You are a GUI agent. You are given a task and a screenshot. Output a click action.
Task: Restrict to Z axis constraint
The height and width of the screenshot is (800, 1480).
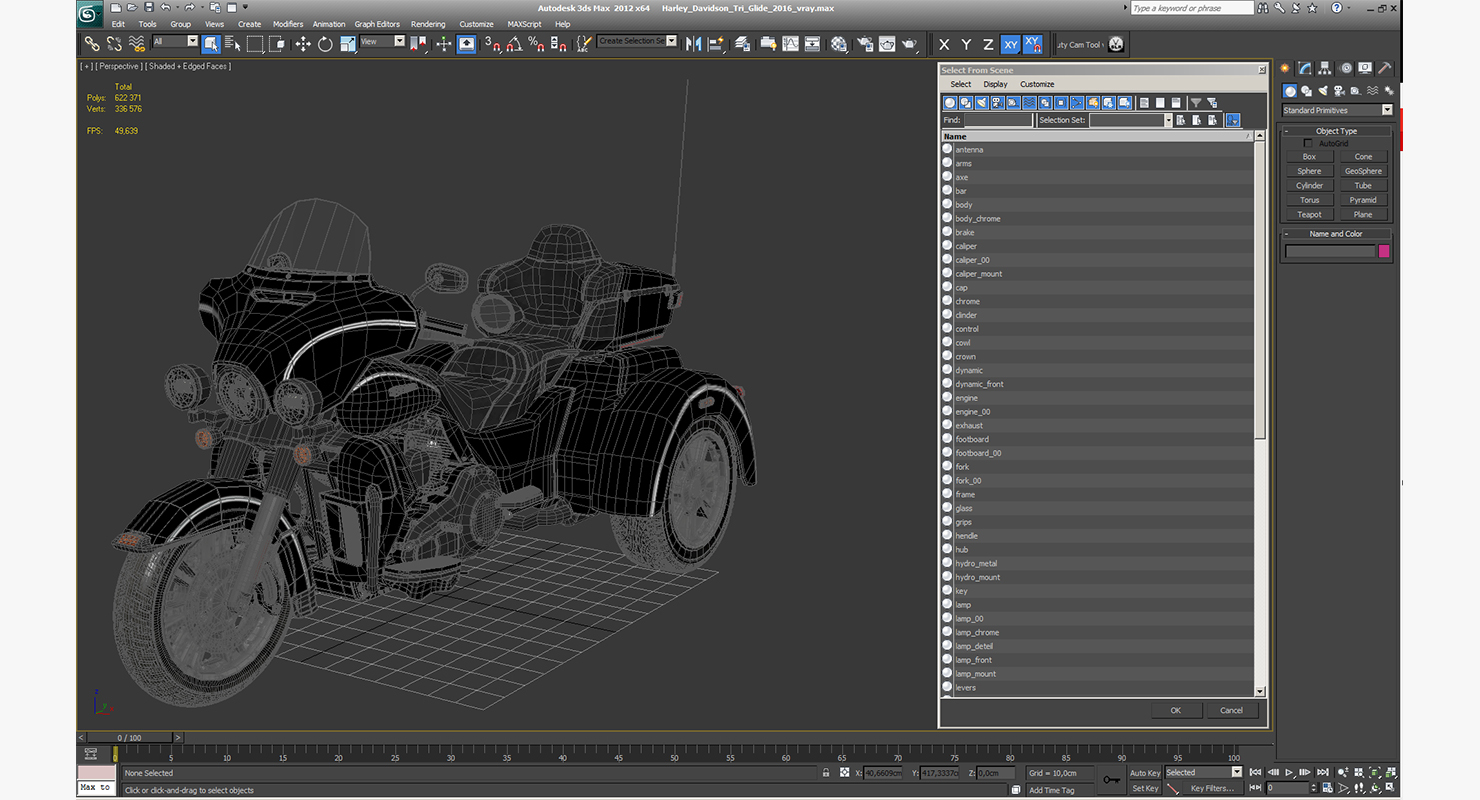[x=988, y=44]
